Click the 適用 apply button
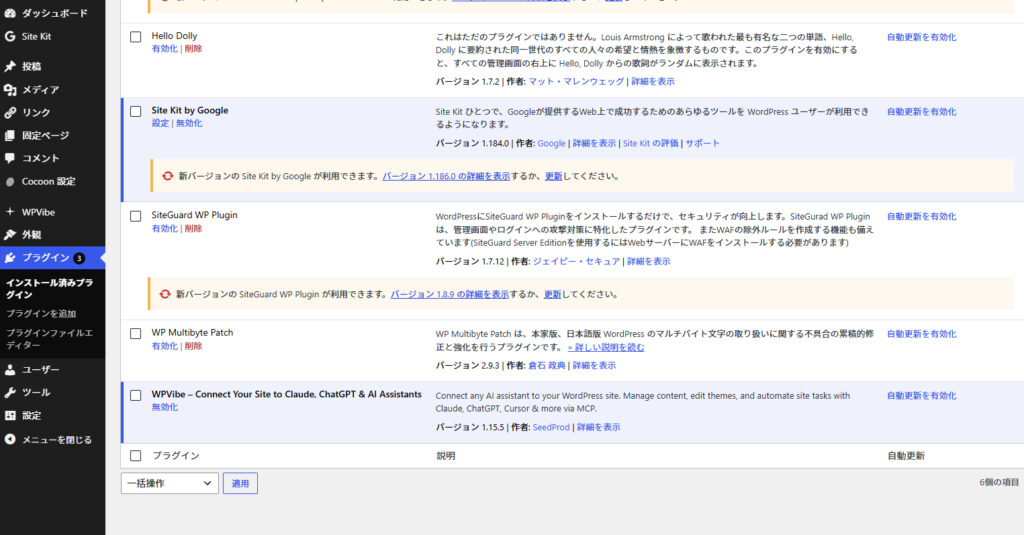This screenshot has width=1024, height=535. [240, 483]
